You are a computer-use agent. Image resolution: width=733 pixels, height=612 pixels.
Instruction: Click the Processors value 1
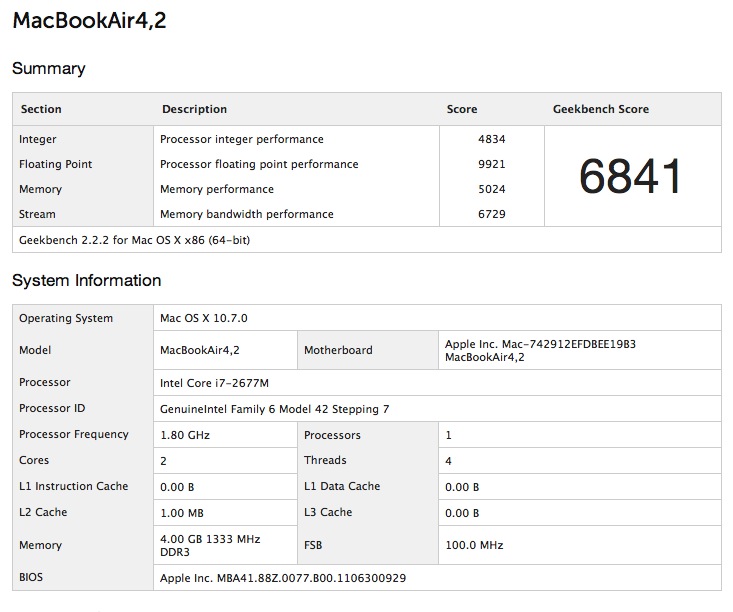coord(448,435)
